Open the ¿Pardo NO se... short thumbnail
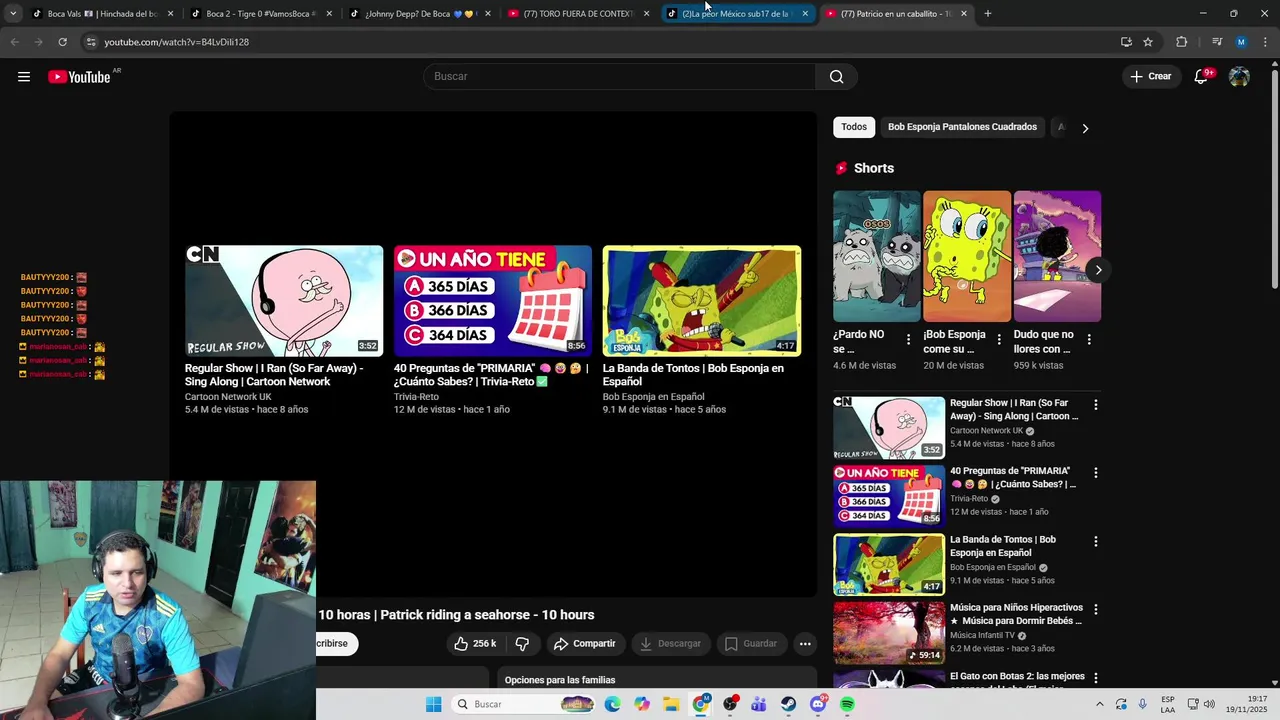 (877, 256)
